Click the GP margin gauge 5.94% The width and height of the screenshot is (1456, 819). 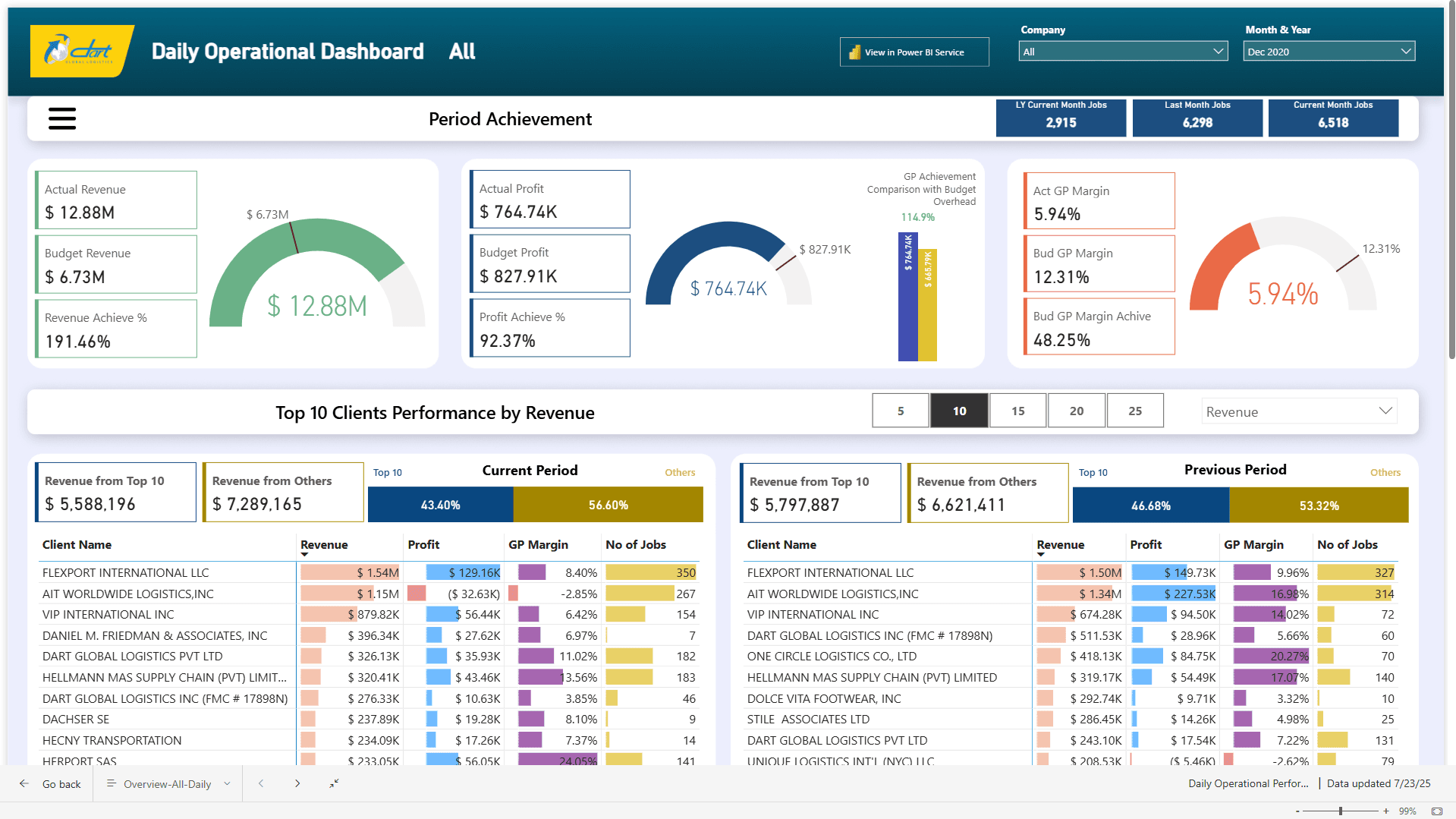point(1283,264)
